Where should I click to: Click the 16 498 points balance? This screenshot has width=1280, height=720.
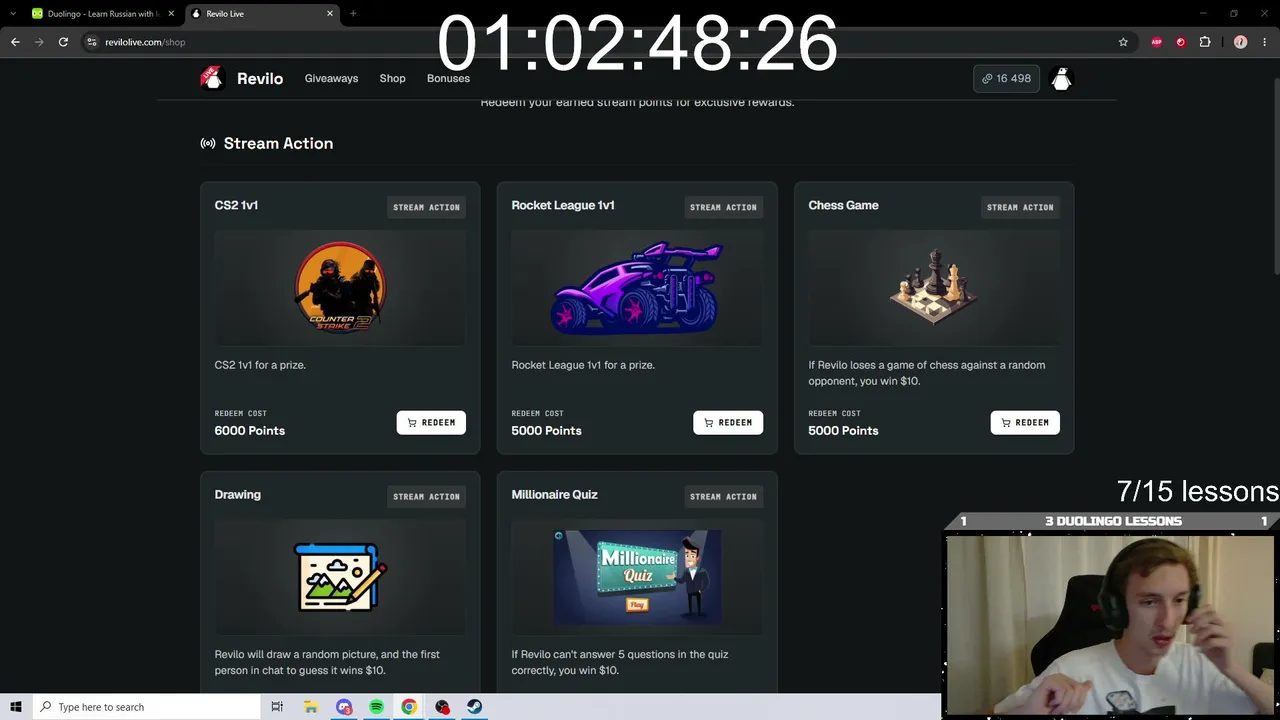[x=1006, y=79]
